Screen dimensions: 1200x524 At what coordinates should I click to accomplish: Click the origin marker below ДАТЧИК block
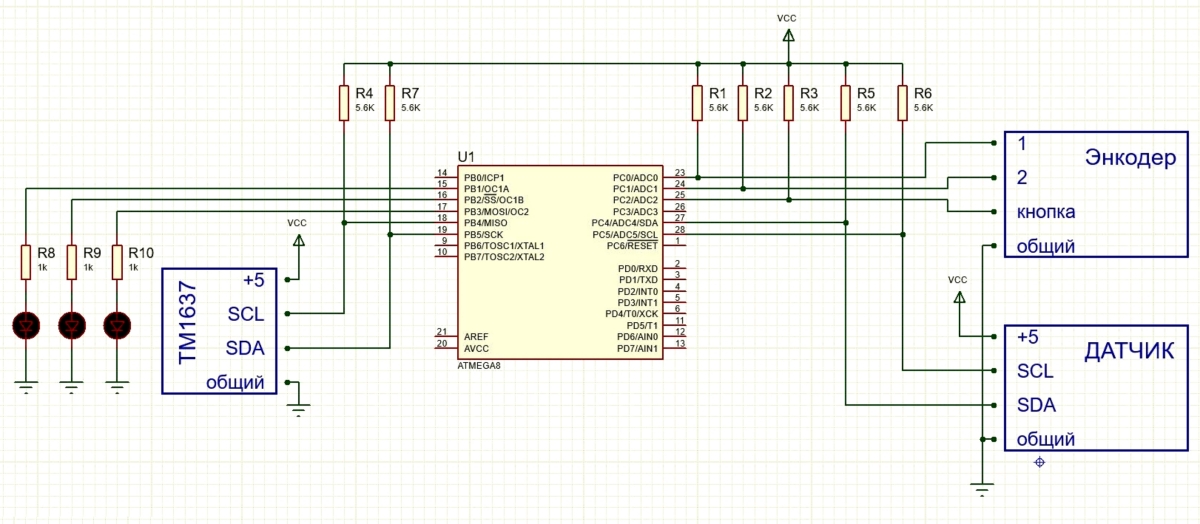[x=1039, y=462]
